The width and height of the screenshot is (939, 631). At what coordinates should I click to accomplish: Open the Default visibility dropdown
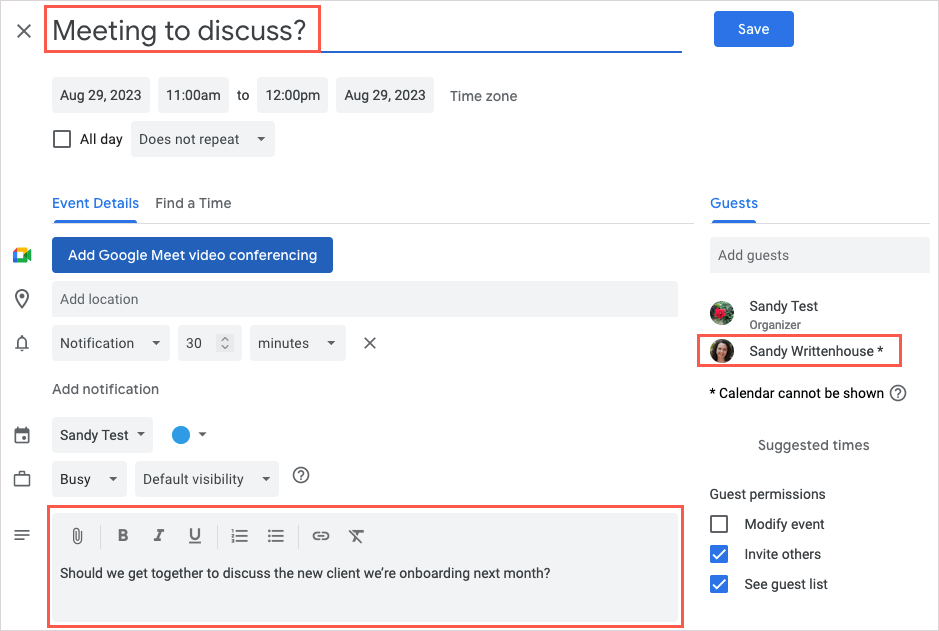point(207,479)
